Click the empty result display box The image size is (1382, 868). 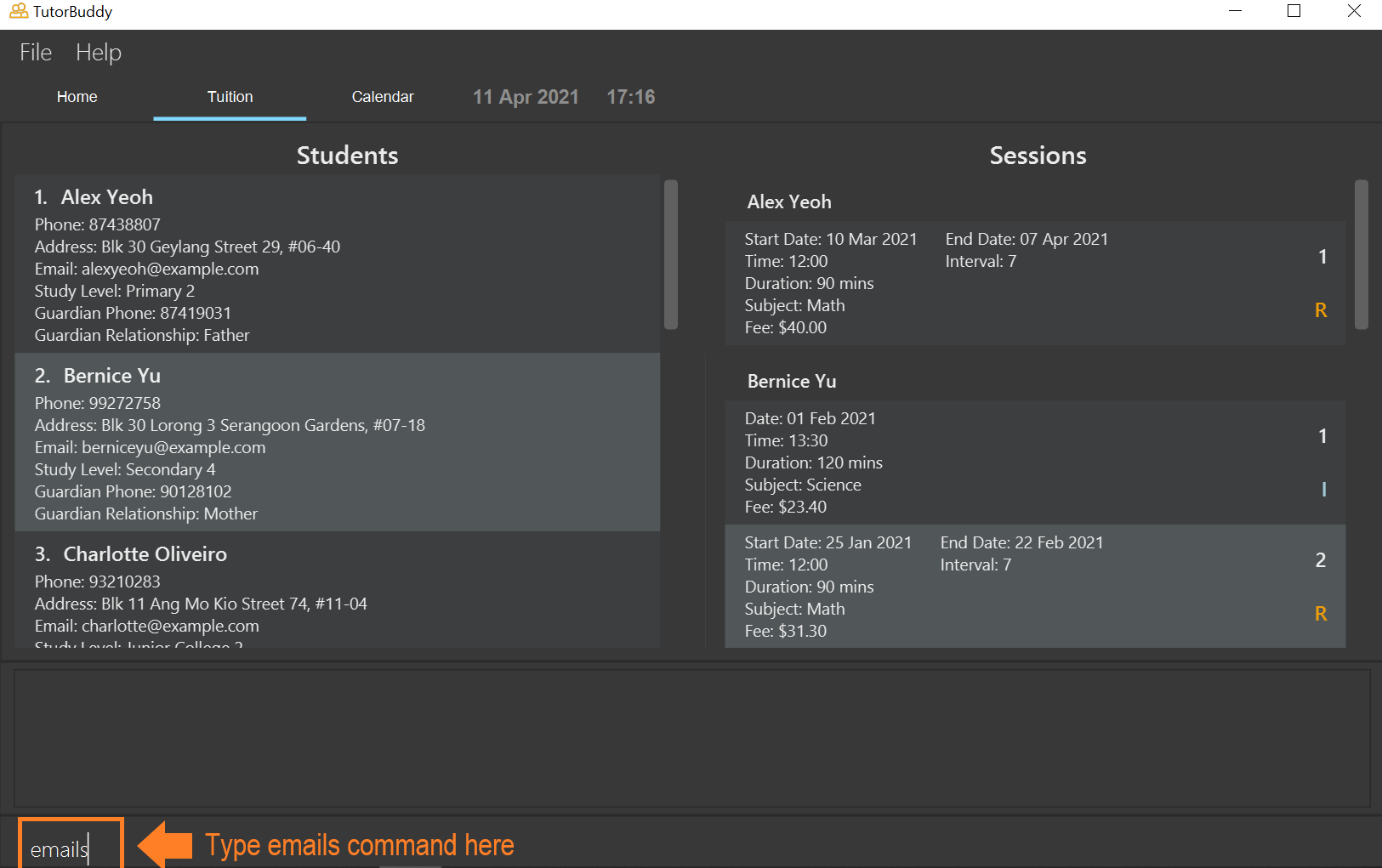[x=692, y=738]
